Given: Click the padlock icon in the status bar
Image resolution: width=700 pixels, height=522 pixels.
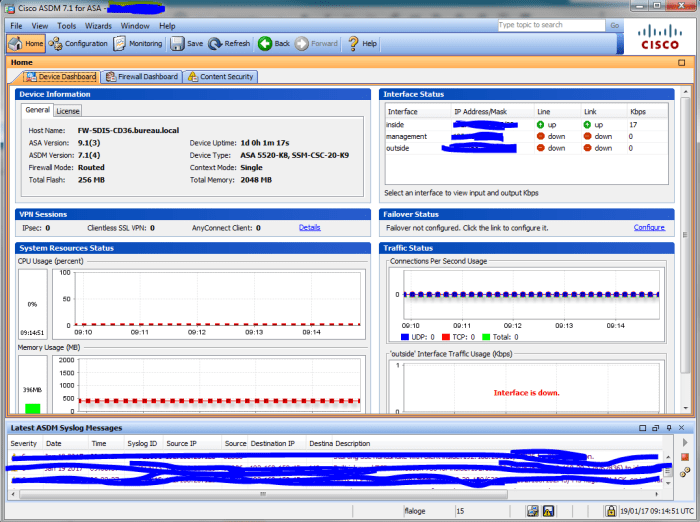Looking at the screenshot, I should click(610, 511).
